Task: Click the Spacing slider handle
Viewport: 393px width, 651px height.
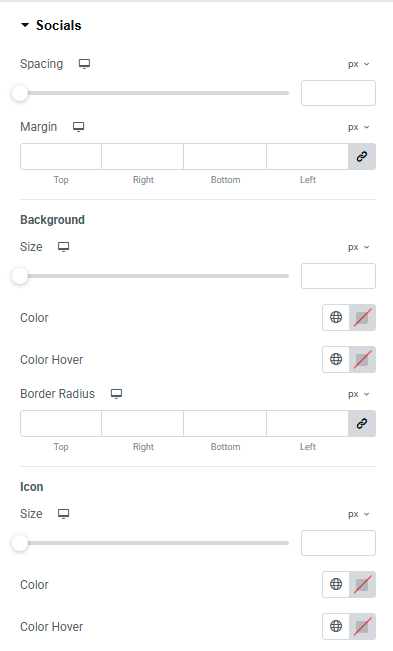Action: click(20, 93)
